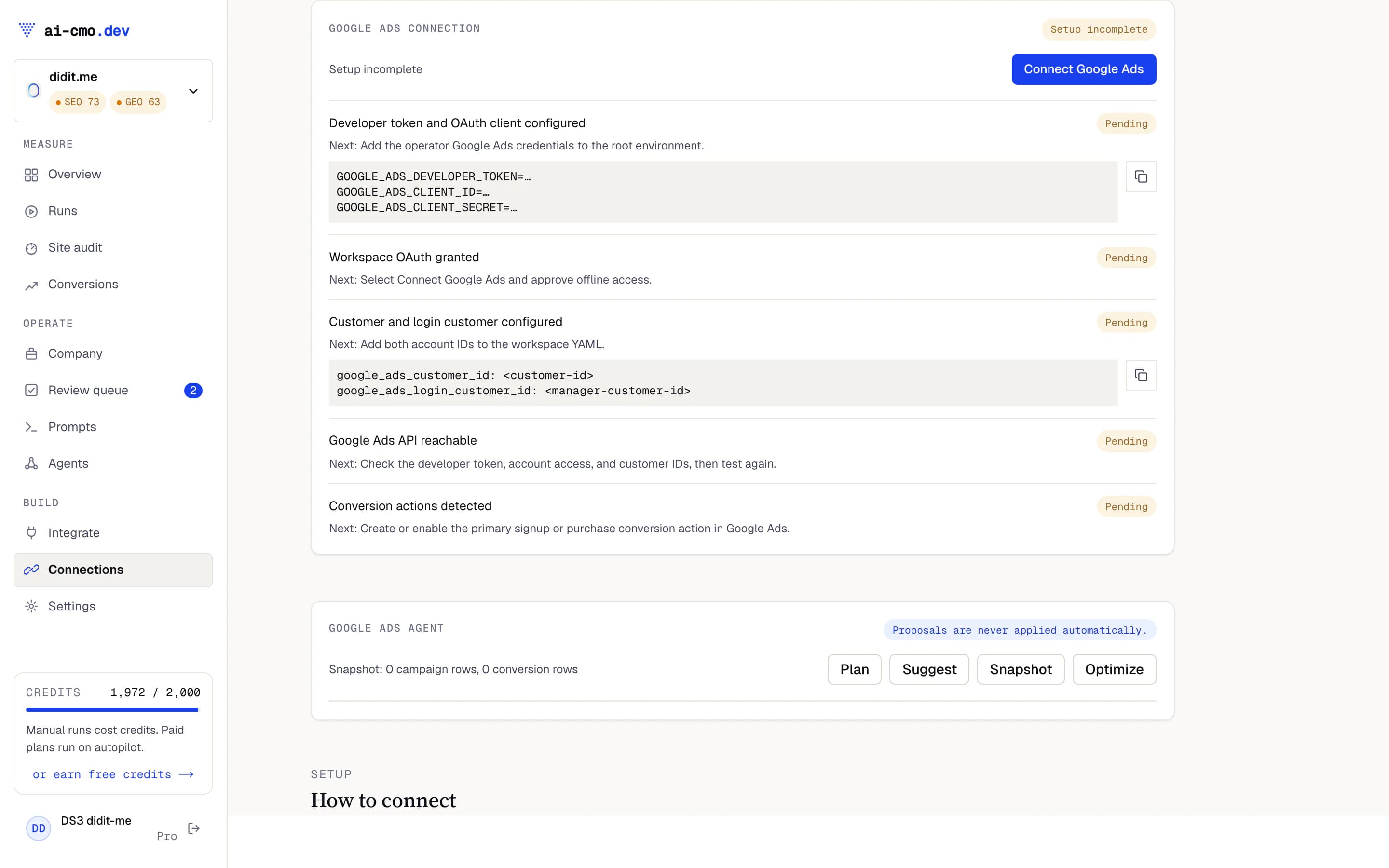
Task: Open the Prompts terminal icon
Action: click(x=31, y=427)
